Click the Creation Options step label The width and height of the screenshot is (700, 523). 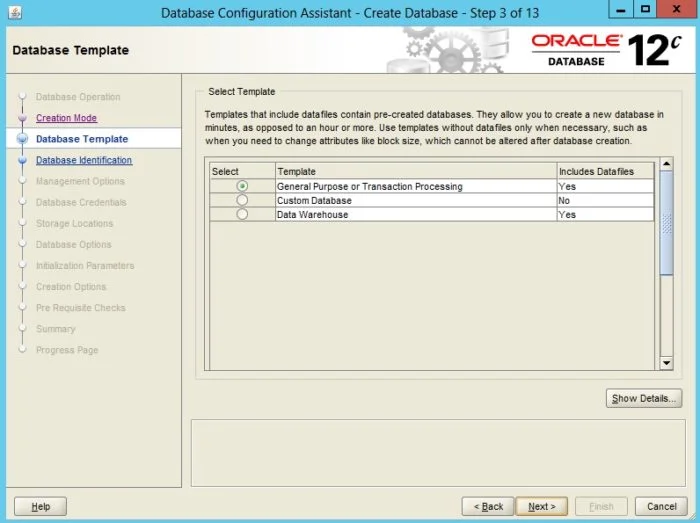pos(71,286)
